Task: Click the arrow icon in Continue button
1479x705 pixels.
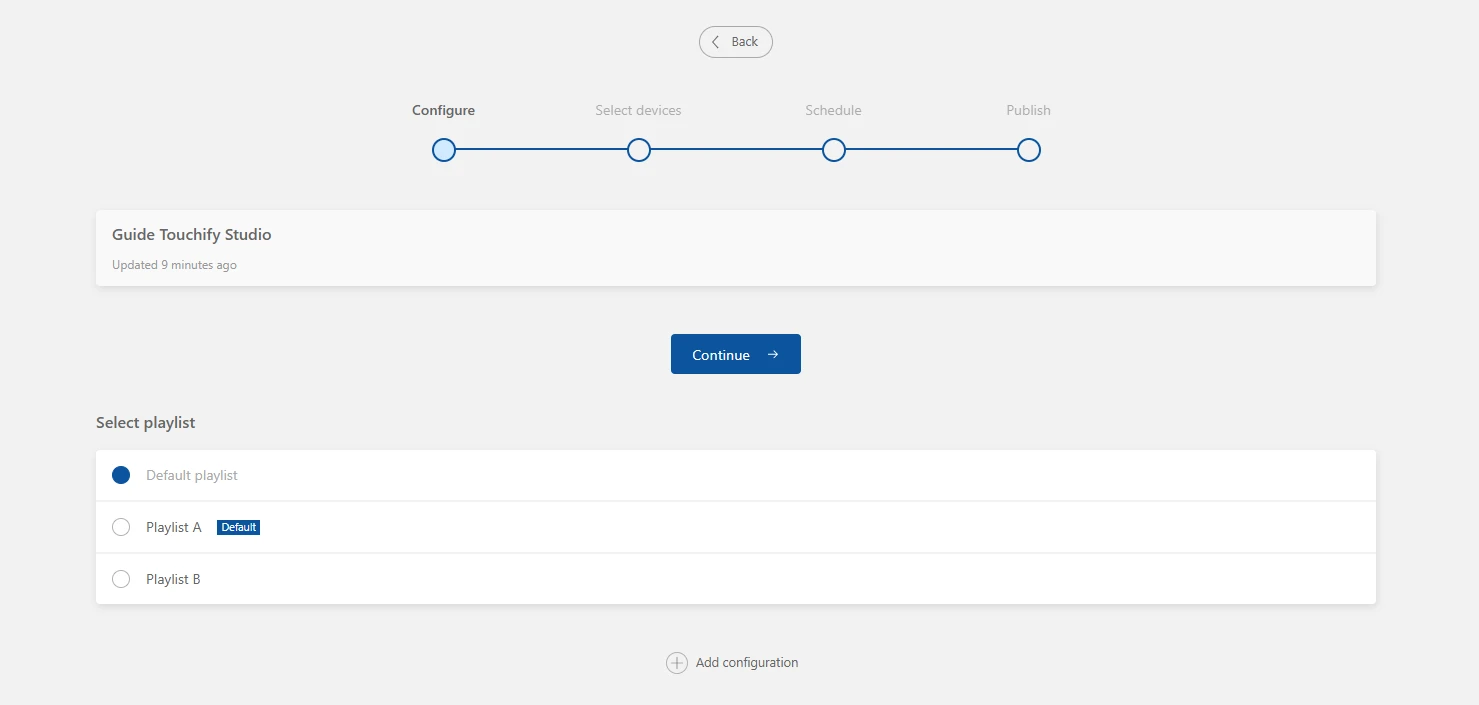Action: (x=773, y=355)
